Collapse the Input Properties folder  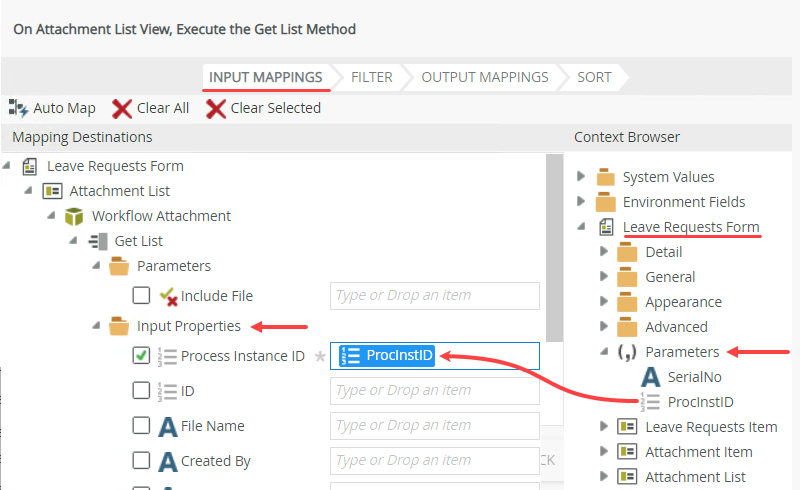coord(96,326)
